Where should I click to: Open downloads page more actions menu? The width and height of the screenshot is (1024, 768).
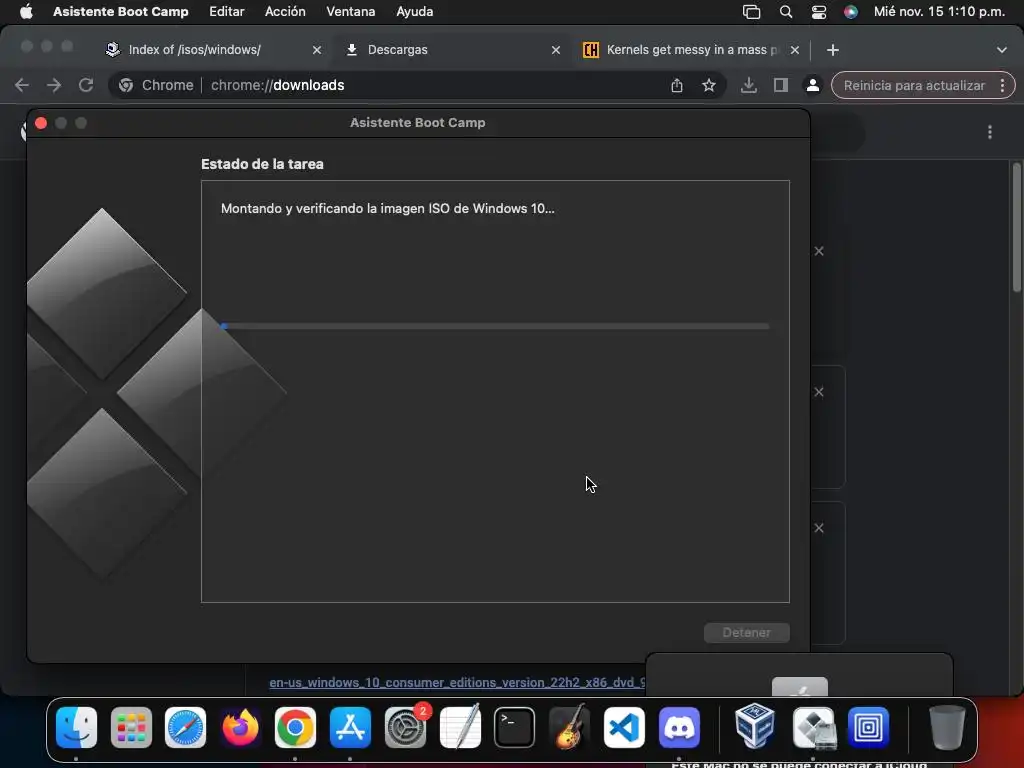click(990, 133)
